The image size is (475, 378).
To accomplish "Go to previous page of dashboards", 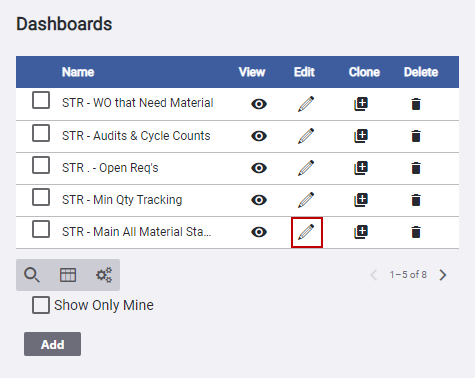I will point(374,275).
